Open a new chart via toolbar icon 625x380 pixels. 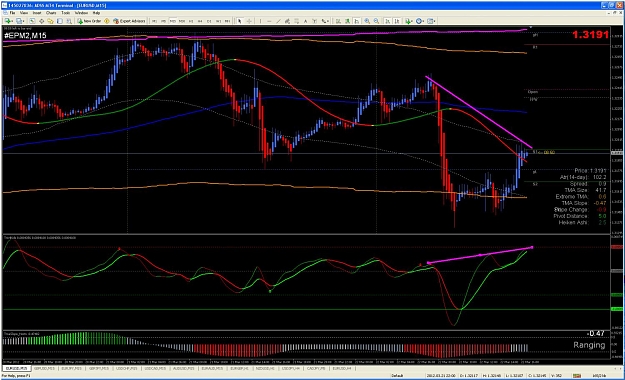(7, 21)
